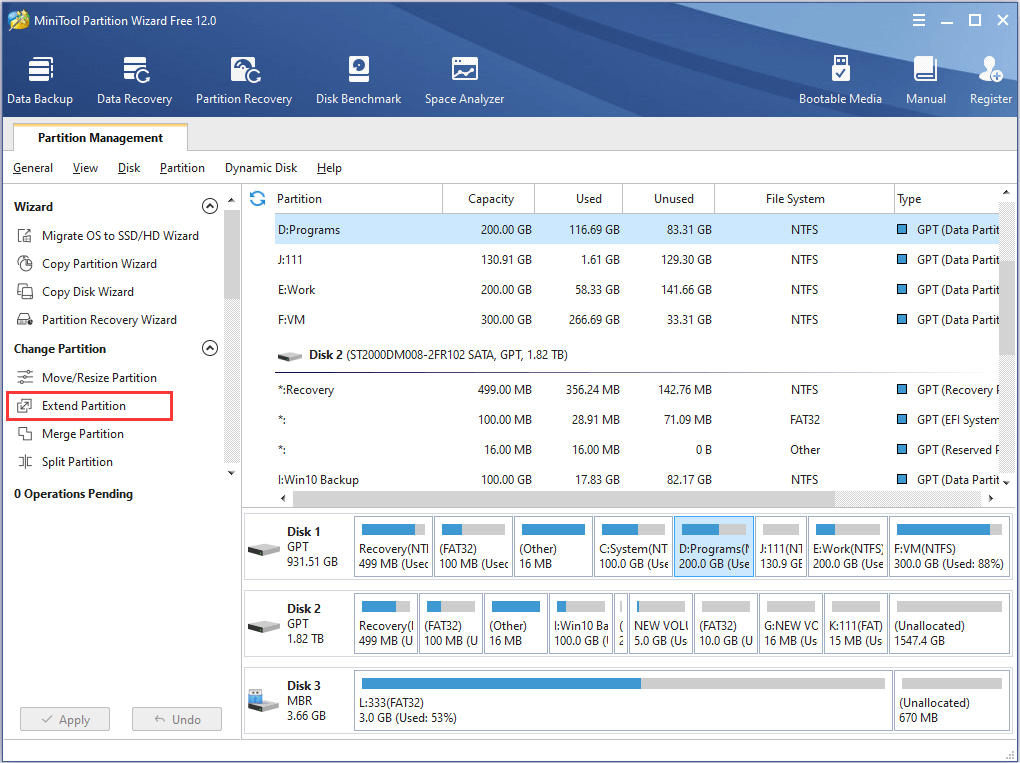Select the *:Recovery row on Disk 2
Viewport: 1020px width, 763px height.
click(637, 390)
